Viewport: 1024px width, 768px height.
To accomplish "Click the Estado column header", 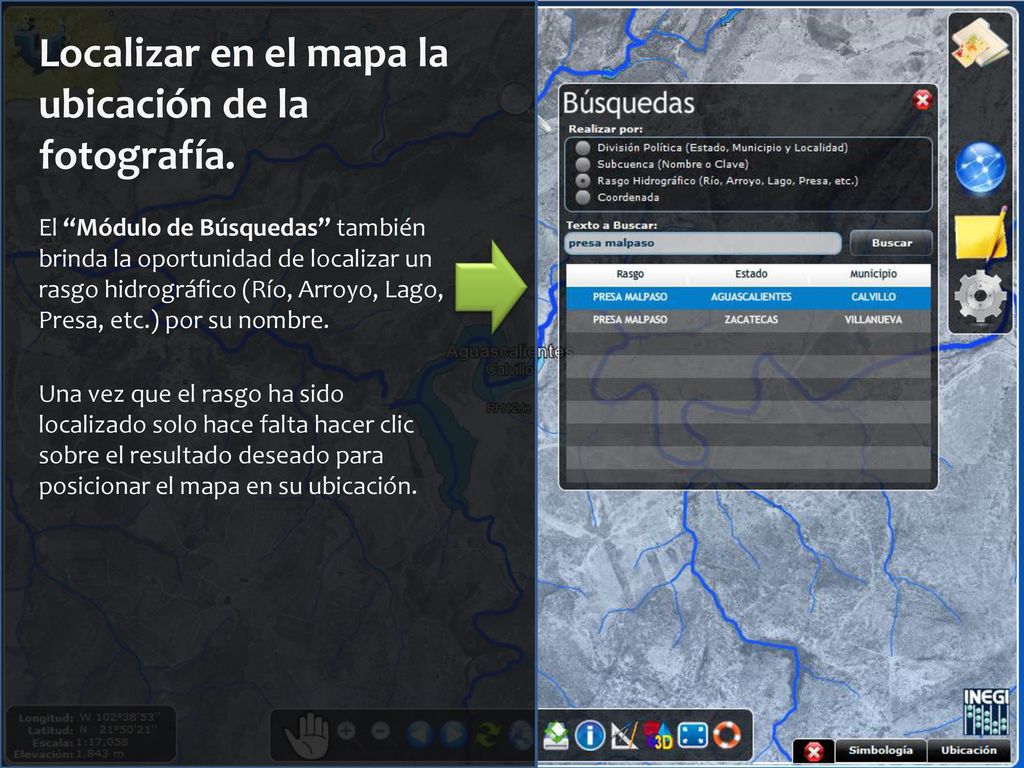I will [751, 274].
